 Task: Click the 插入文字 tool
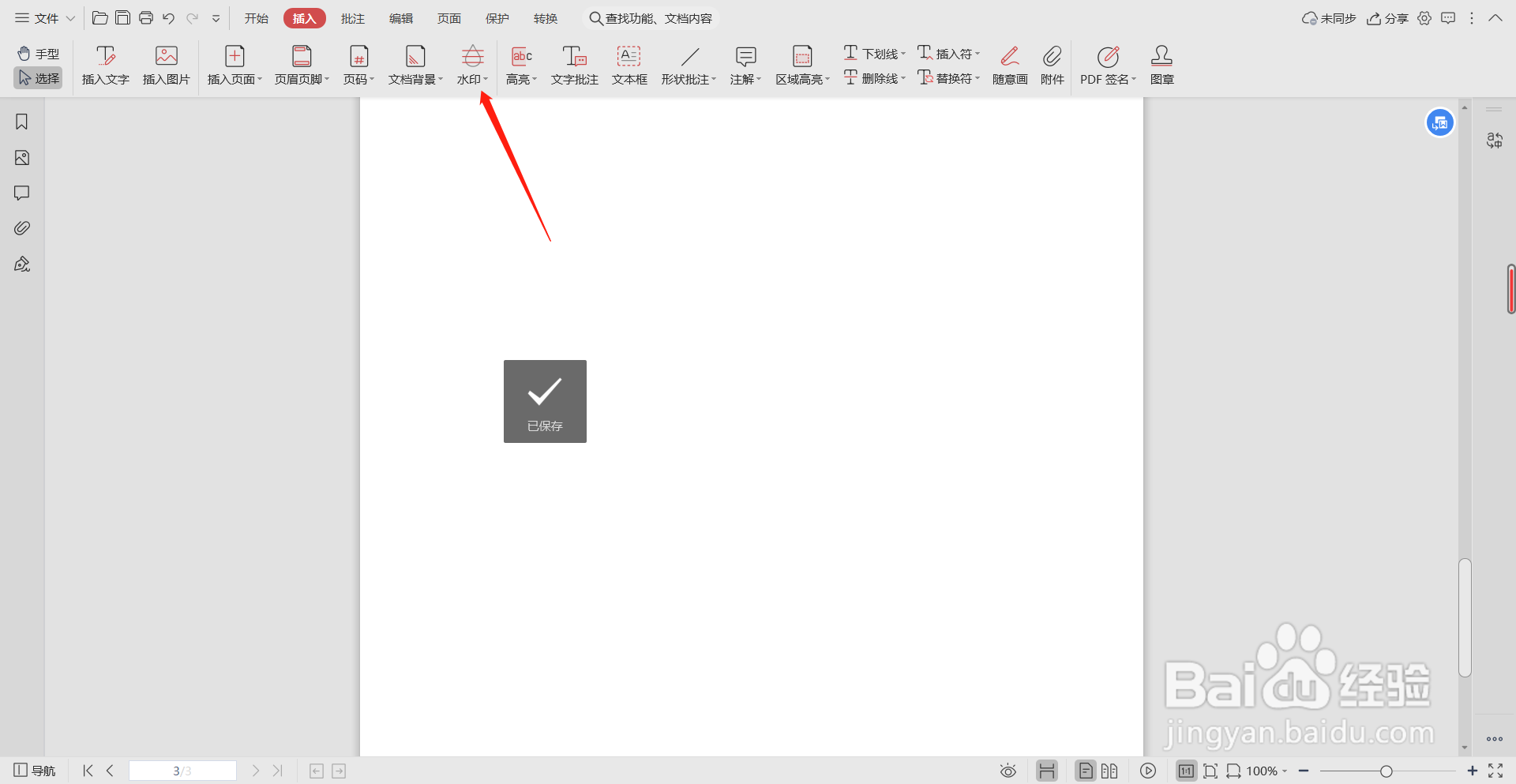point(106,66)
